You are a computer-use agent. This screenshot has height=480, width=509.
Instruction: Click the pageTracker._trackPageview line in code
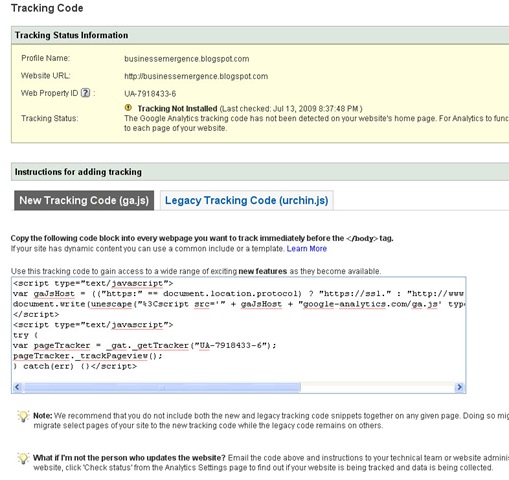pyautogui.click(x=88, y=356)
